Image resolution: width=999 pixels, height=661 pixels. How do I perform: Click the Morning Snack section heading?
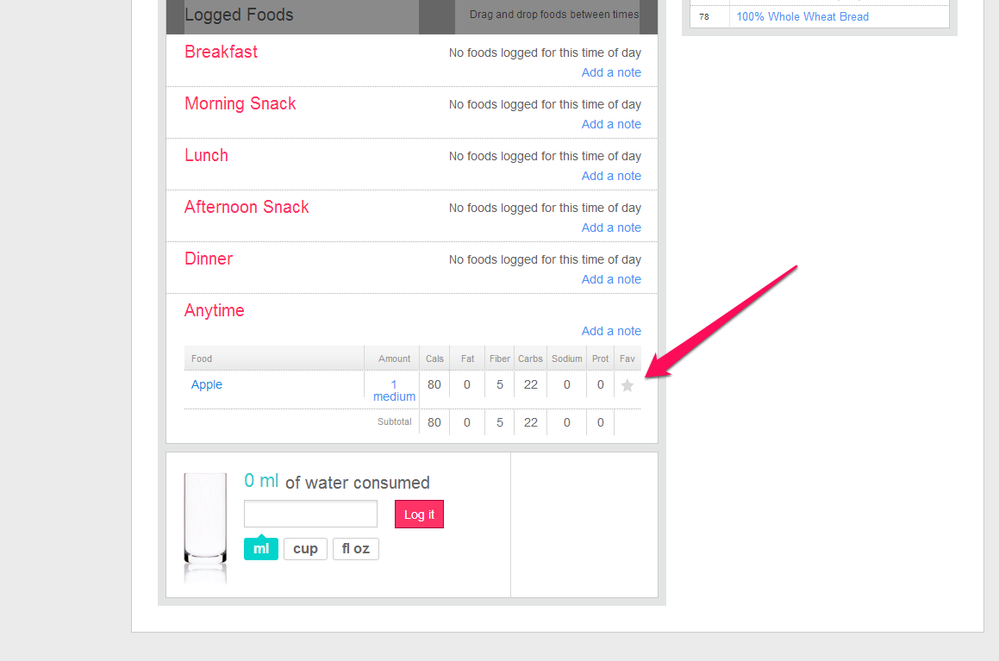(240, 103)
